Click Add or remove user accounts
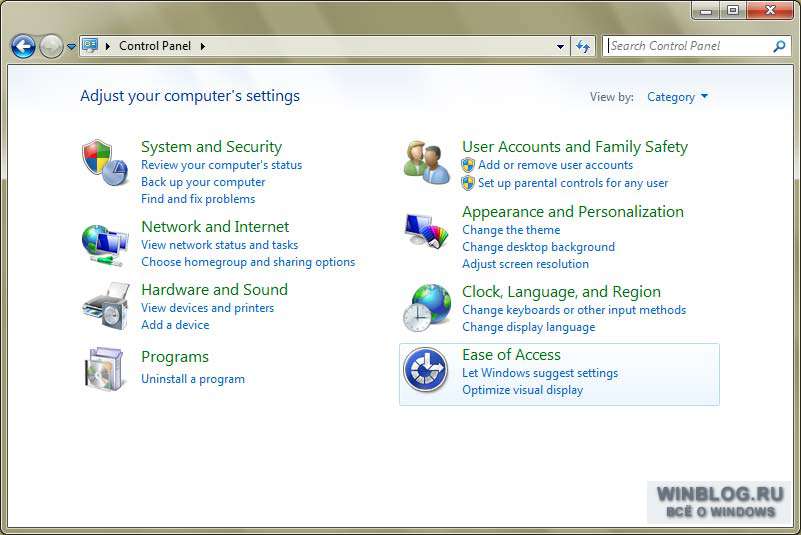801x535 pixels. pyautogui.click(x=555, y=165)
